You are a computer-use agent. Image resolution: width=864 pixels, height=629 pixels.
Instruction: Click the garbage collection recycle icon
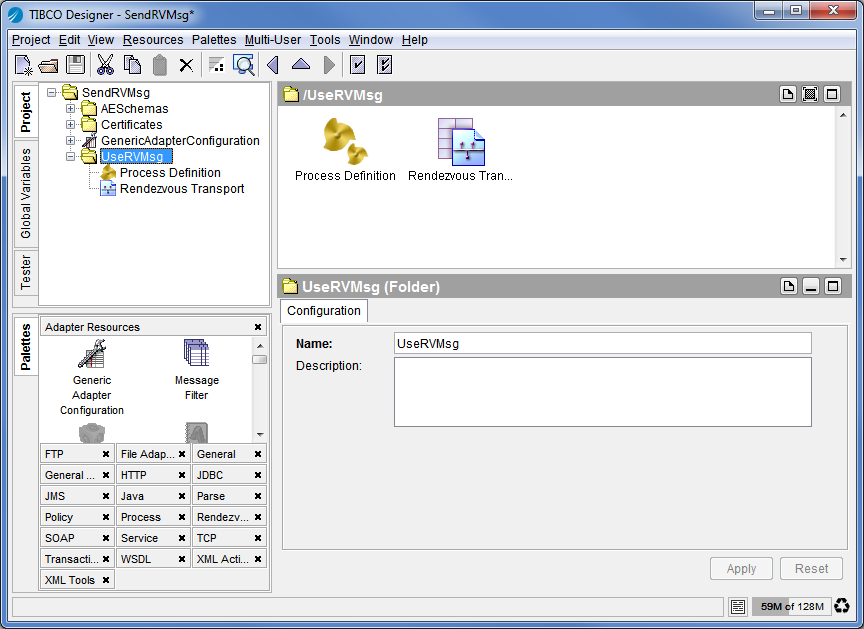point(842,606)
